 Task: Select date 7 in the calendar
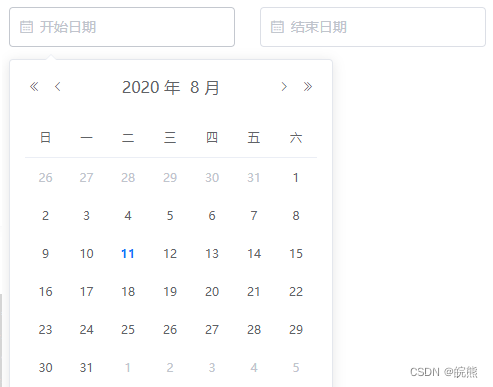[x=254, y=216]
